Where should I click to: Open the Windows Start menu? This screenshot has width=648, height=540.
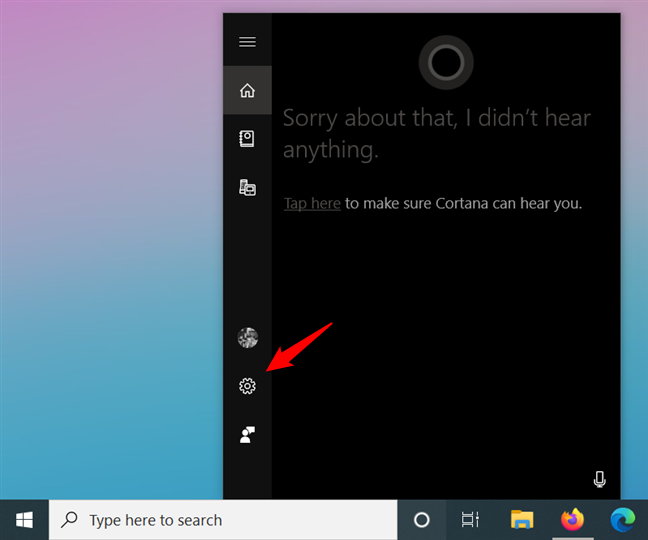(24, 520)
